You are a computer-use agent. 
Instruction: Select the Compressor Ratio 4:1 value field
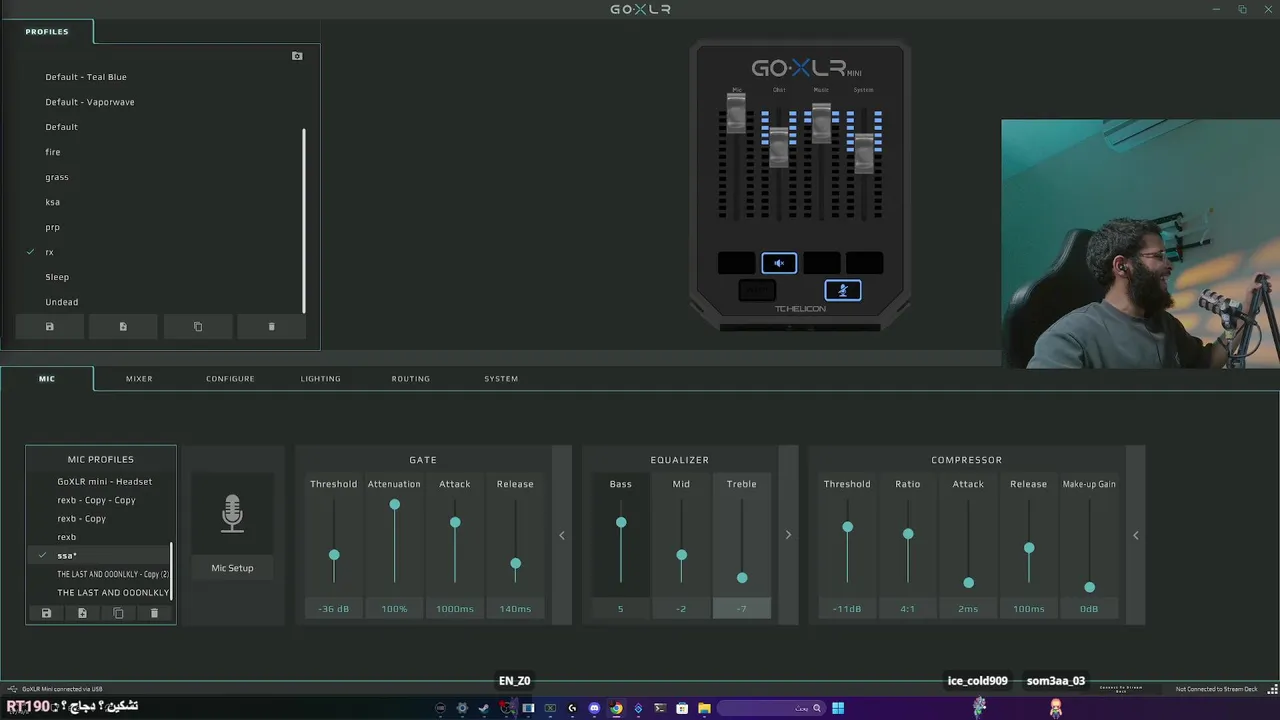pyautogui.click(x=908, y=609)
